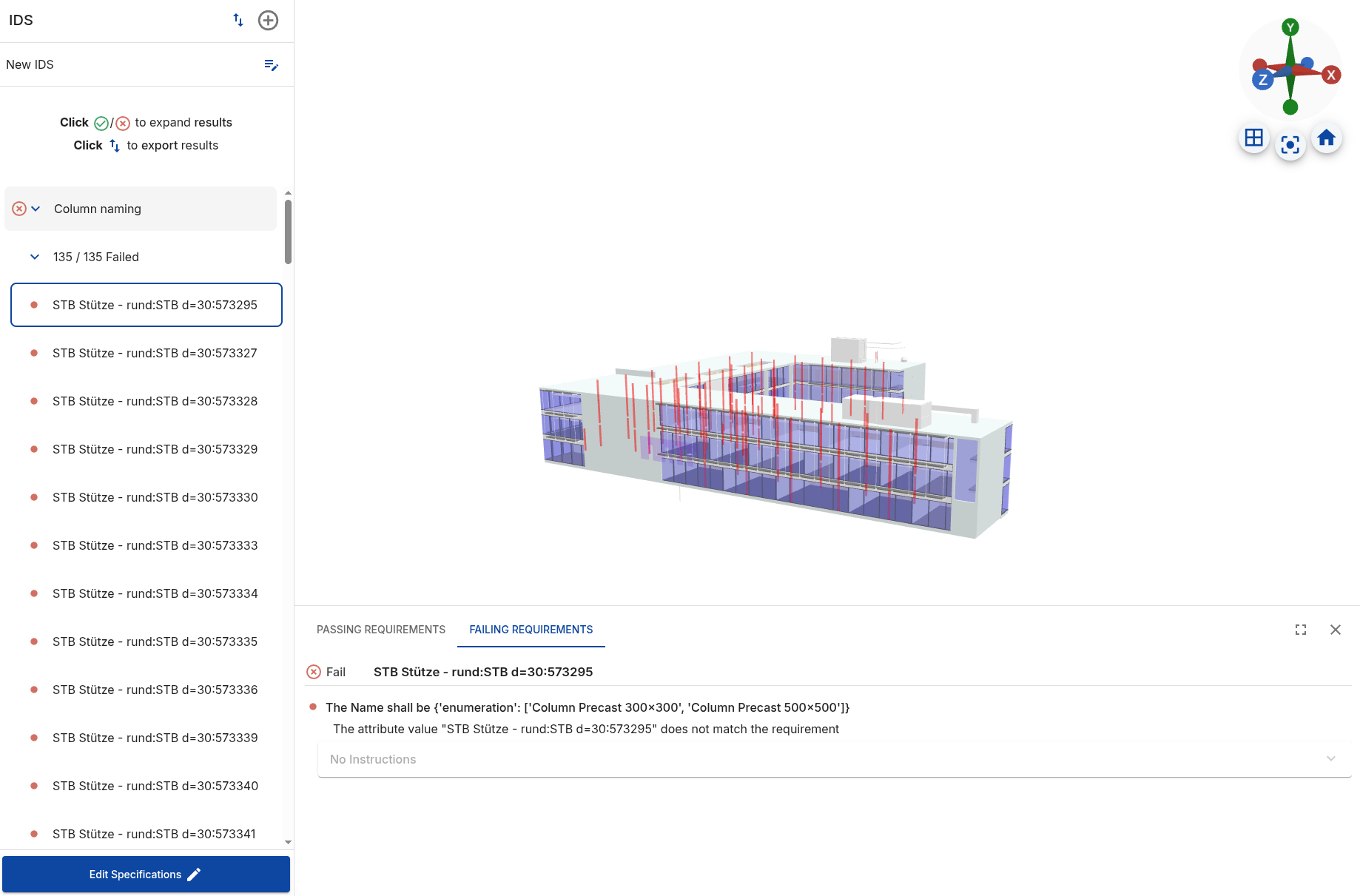Click the add IDS plus icon
Image resolution: width=1360 pixels, height=896 pixels.
[268, 20]
